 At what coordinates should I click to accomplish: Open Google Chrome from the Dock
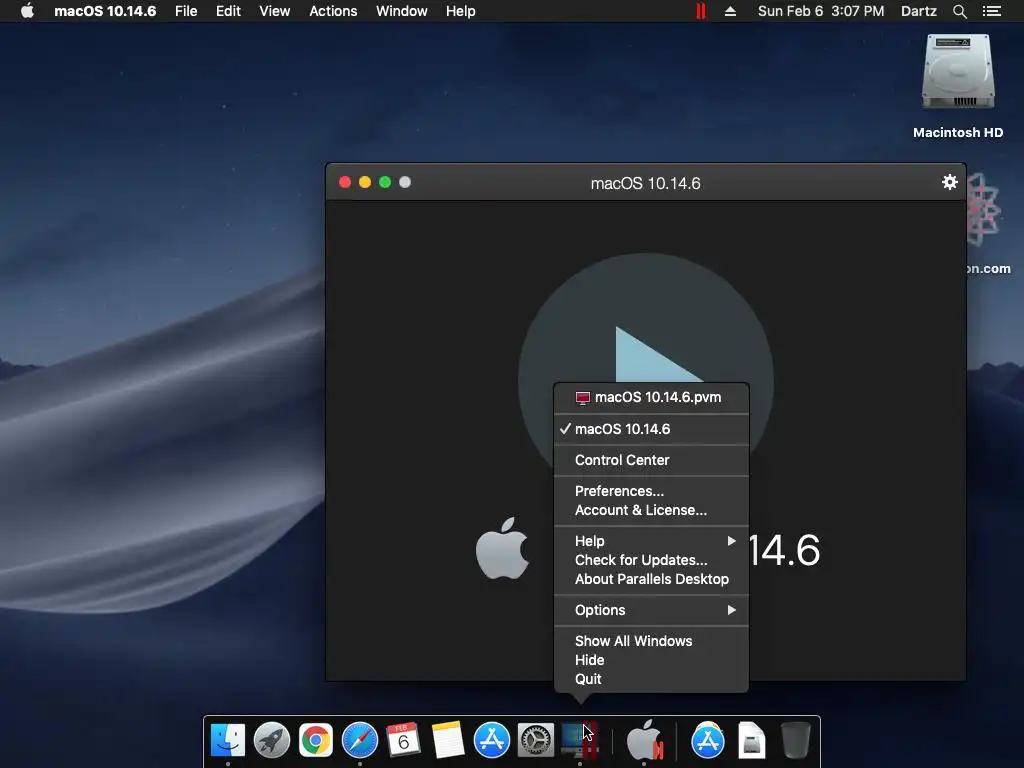click(x=315, y=741)
